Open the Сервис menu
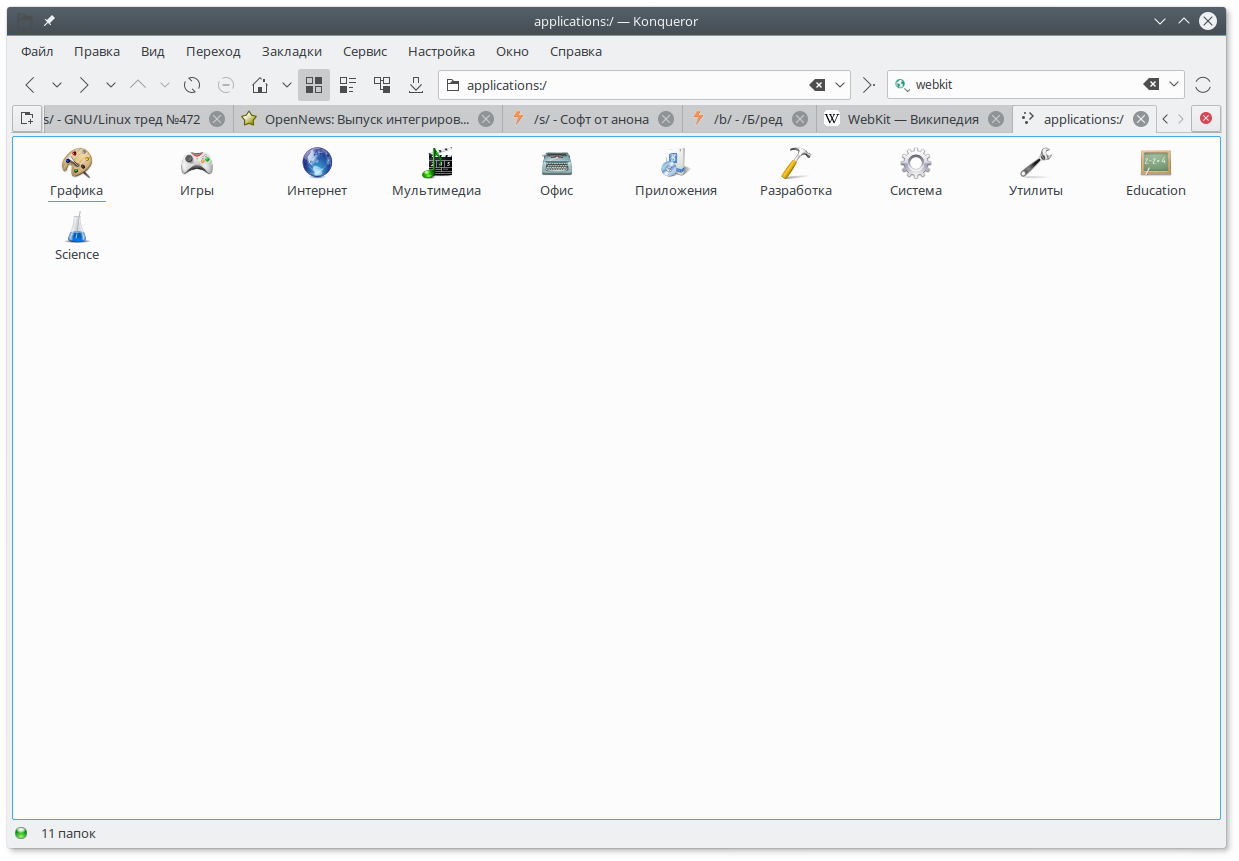Viewport: 1239px width, 861px height. pos(365,51)
